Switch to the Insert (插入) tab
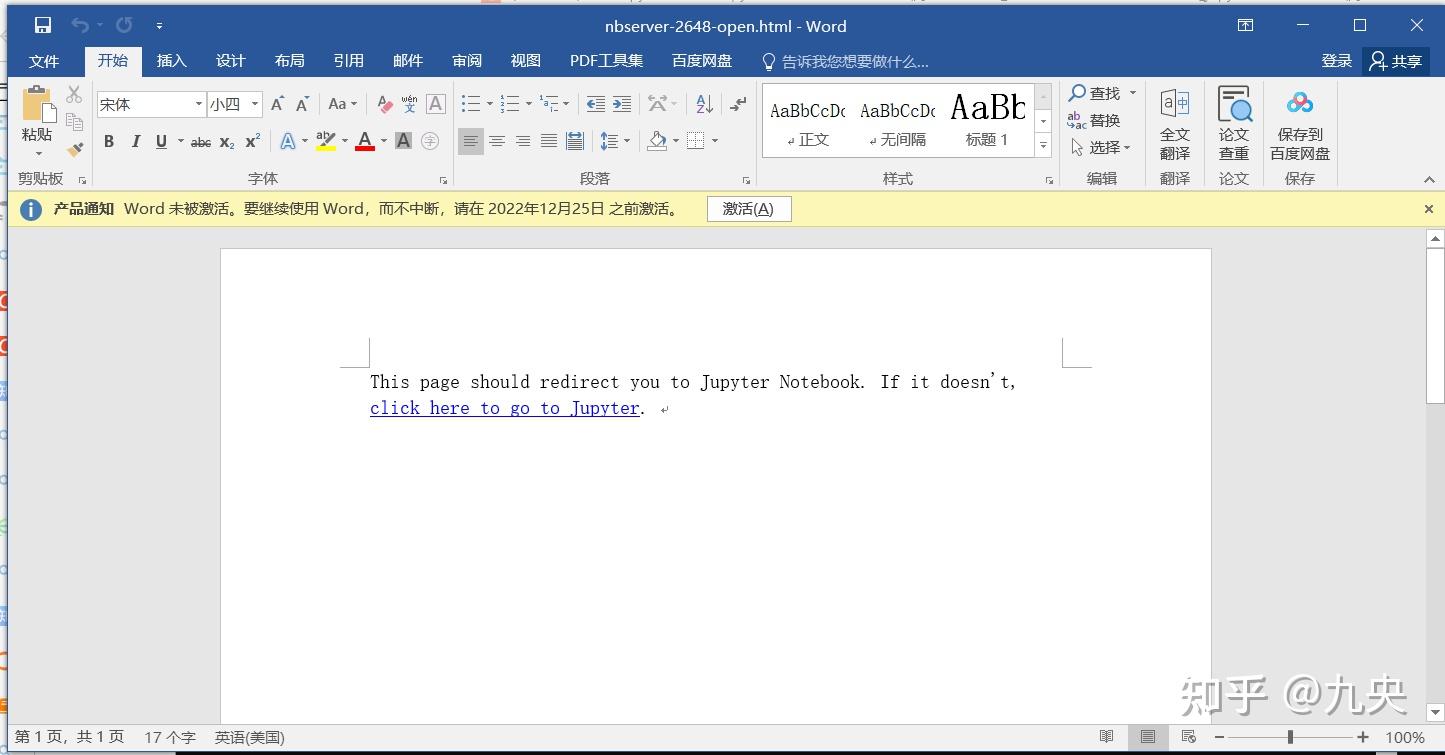The image size is (1445, 755). (172, 61)
